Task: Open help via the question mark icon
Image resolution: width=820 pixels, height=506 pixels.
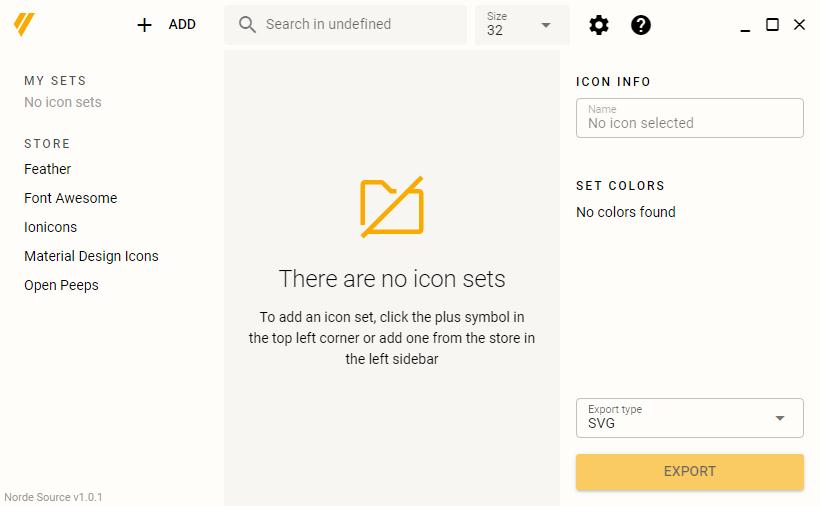Action: pyautogui.click(x=641, y=25)
